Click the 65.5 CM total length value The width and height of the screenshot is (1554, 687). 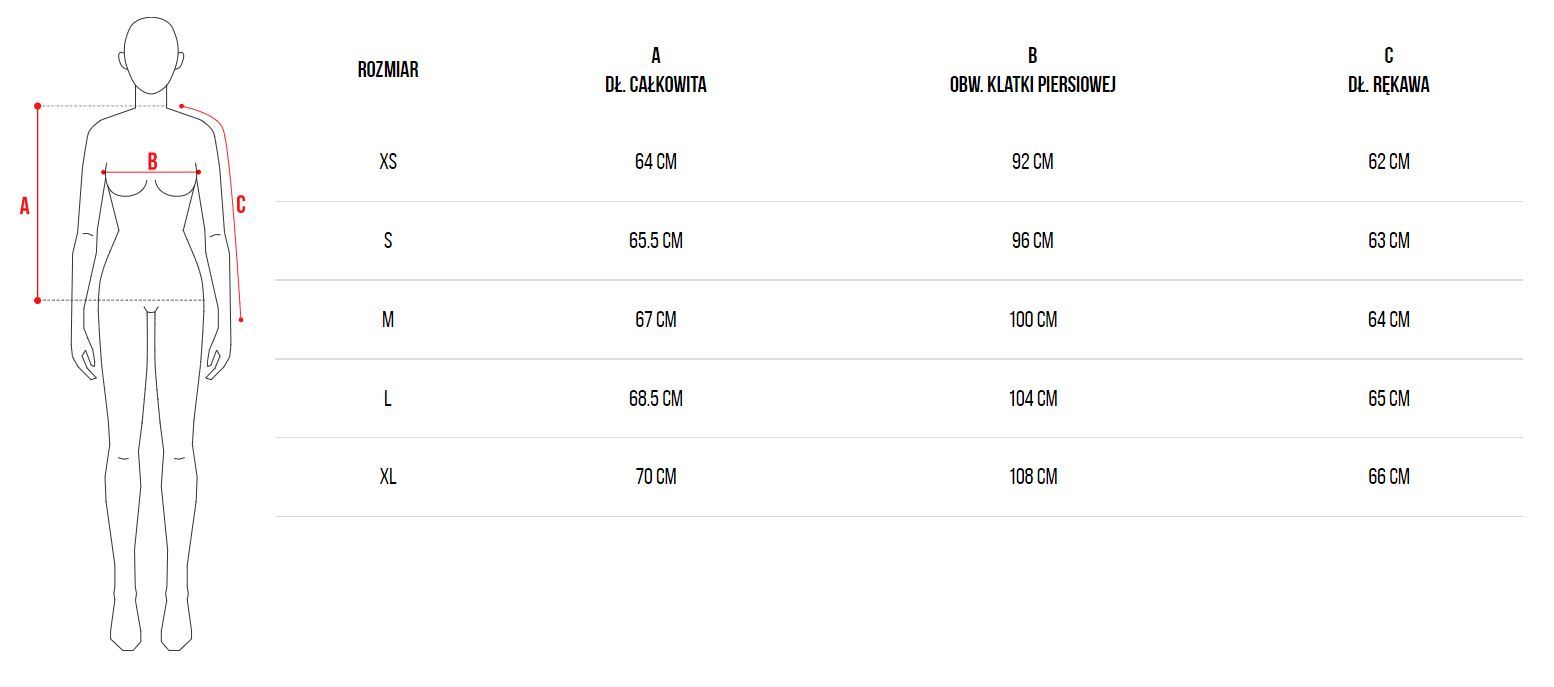(656, 241)
